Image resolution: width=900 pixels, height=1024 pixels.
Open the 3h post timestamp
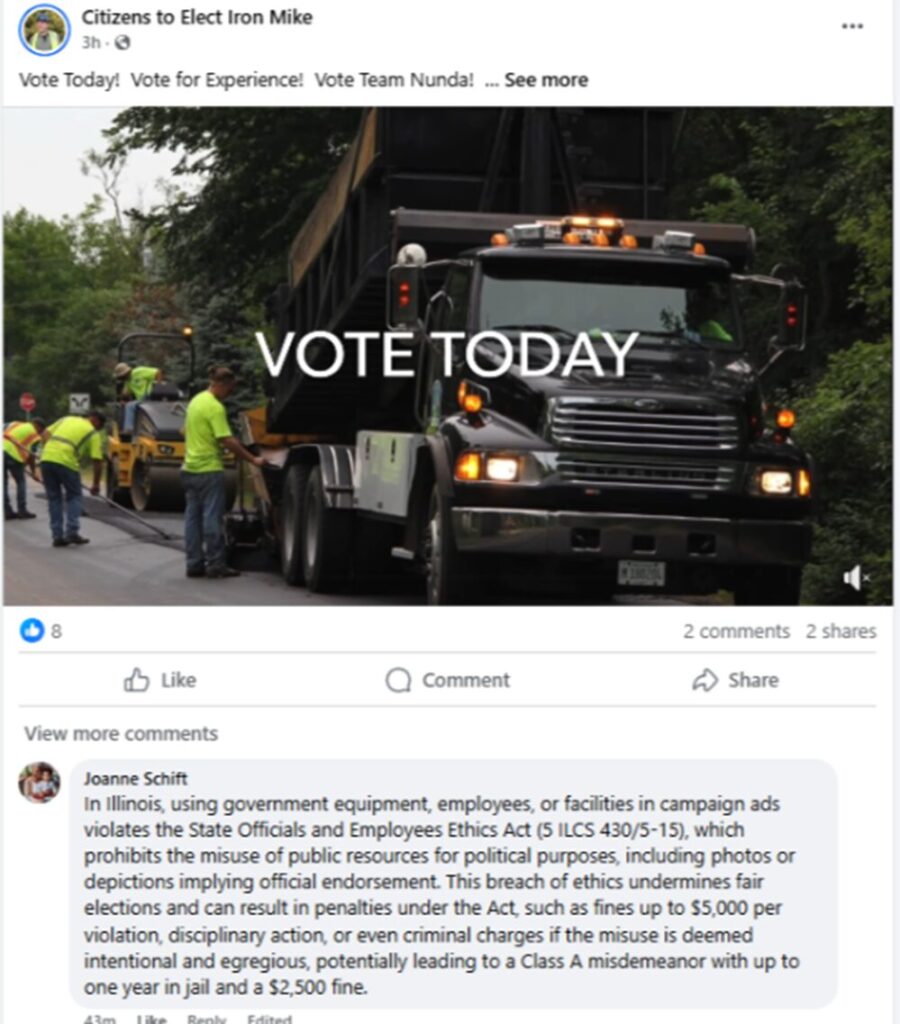91,42
